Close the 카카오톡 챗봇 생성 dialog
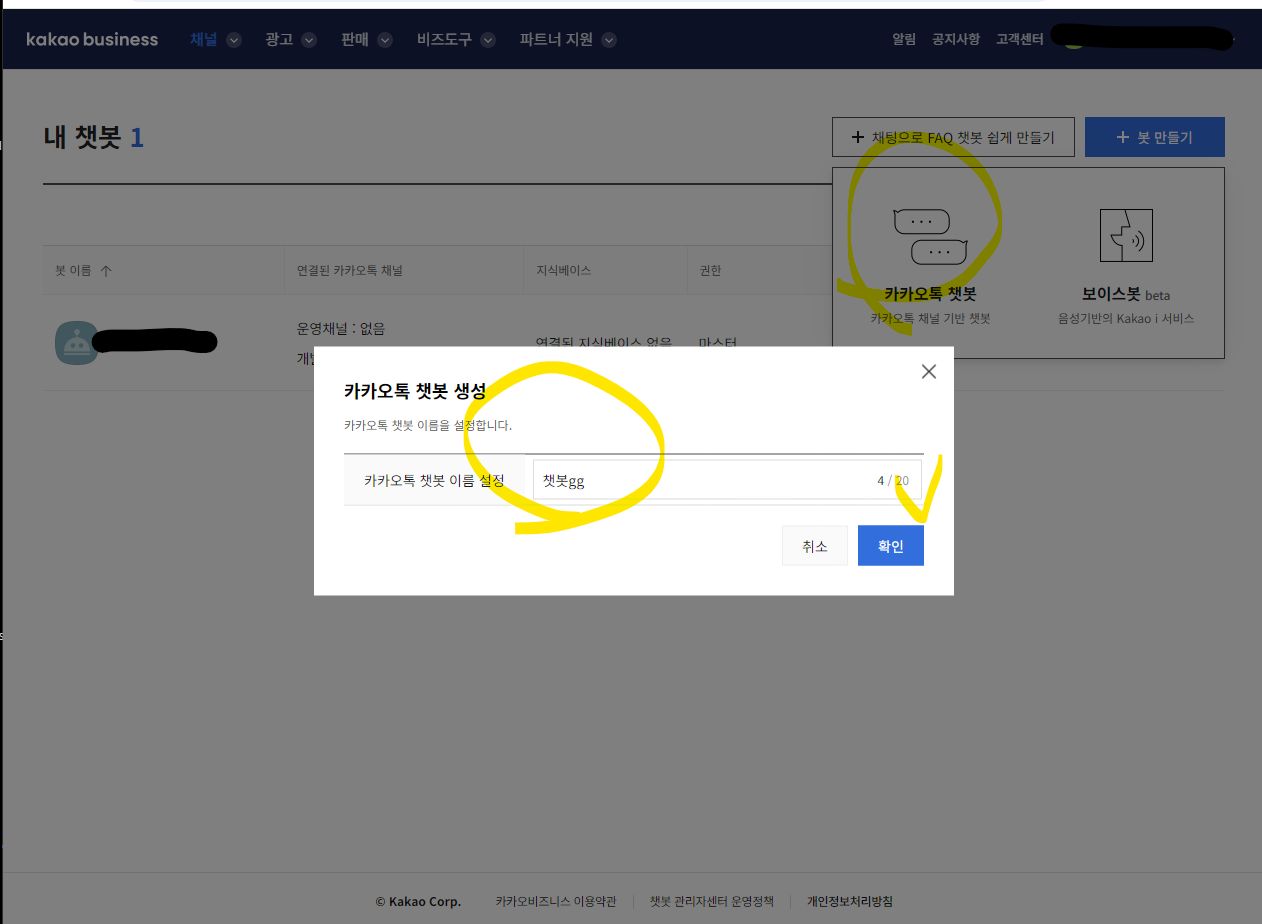The image size is (1262, 924). [x=929, y=372]
